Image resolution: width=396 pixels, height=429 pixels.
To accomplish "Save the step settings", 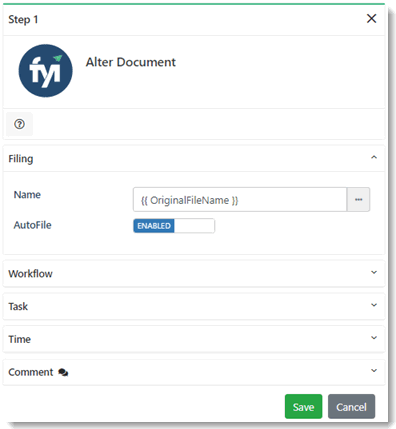I will coord(303,407).
